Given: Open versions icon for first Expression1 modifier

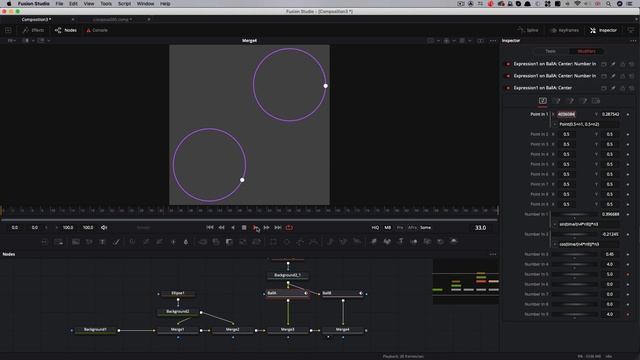Looking at the screenshot, I should point(604,64).
